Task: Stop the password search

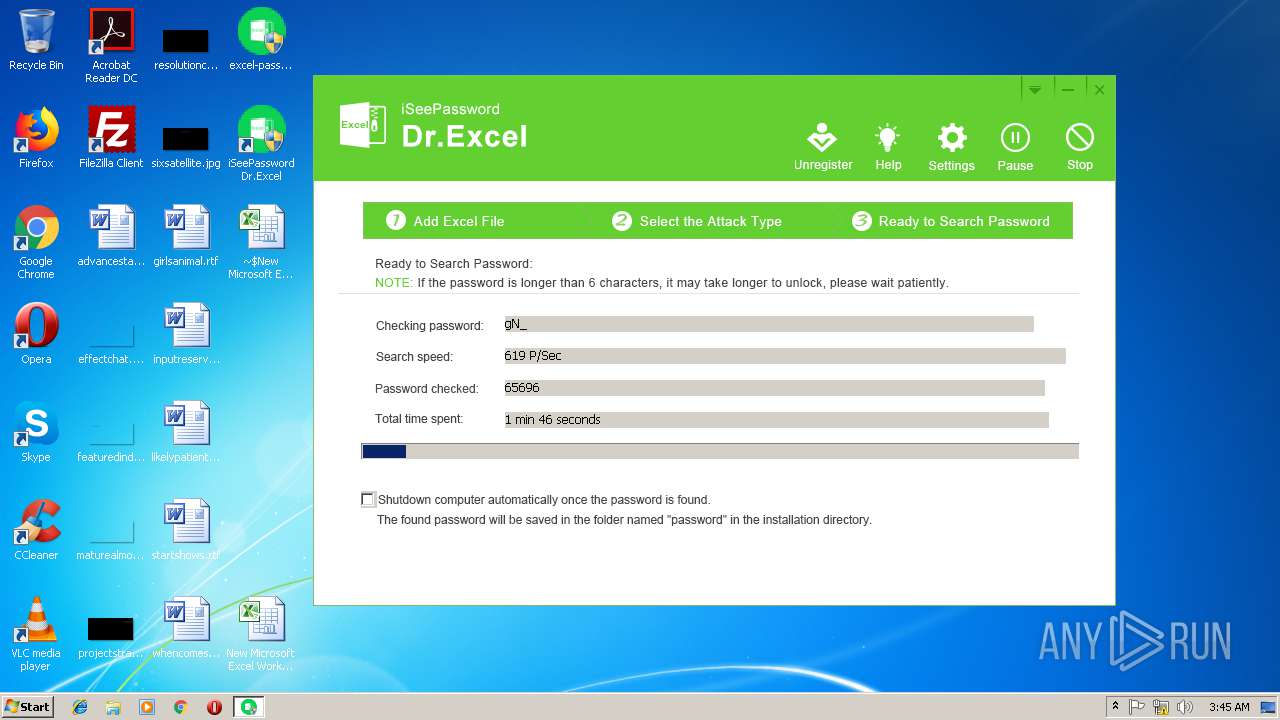Action: pos(1079,147)
